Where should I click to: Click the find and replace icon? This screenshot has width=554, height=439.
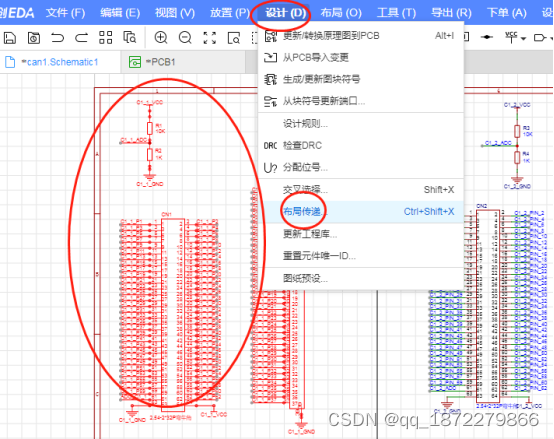click(x=129, y=37)
